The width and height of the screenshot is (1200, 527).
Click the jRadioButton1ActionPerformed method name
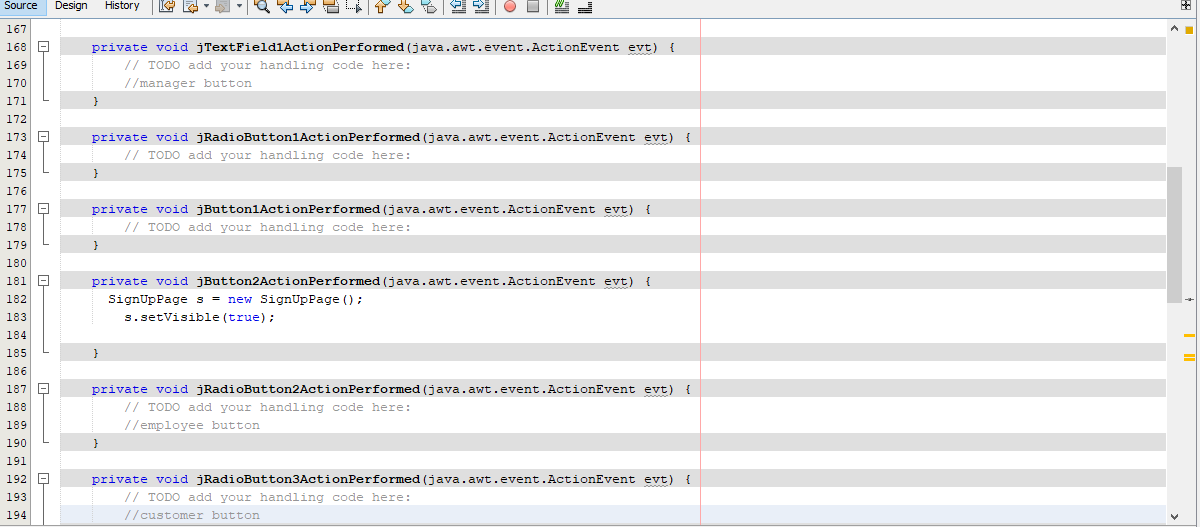coord(309,137)
